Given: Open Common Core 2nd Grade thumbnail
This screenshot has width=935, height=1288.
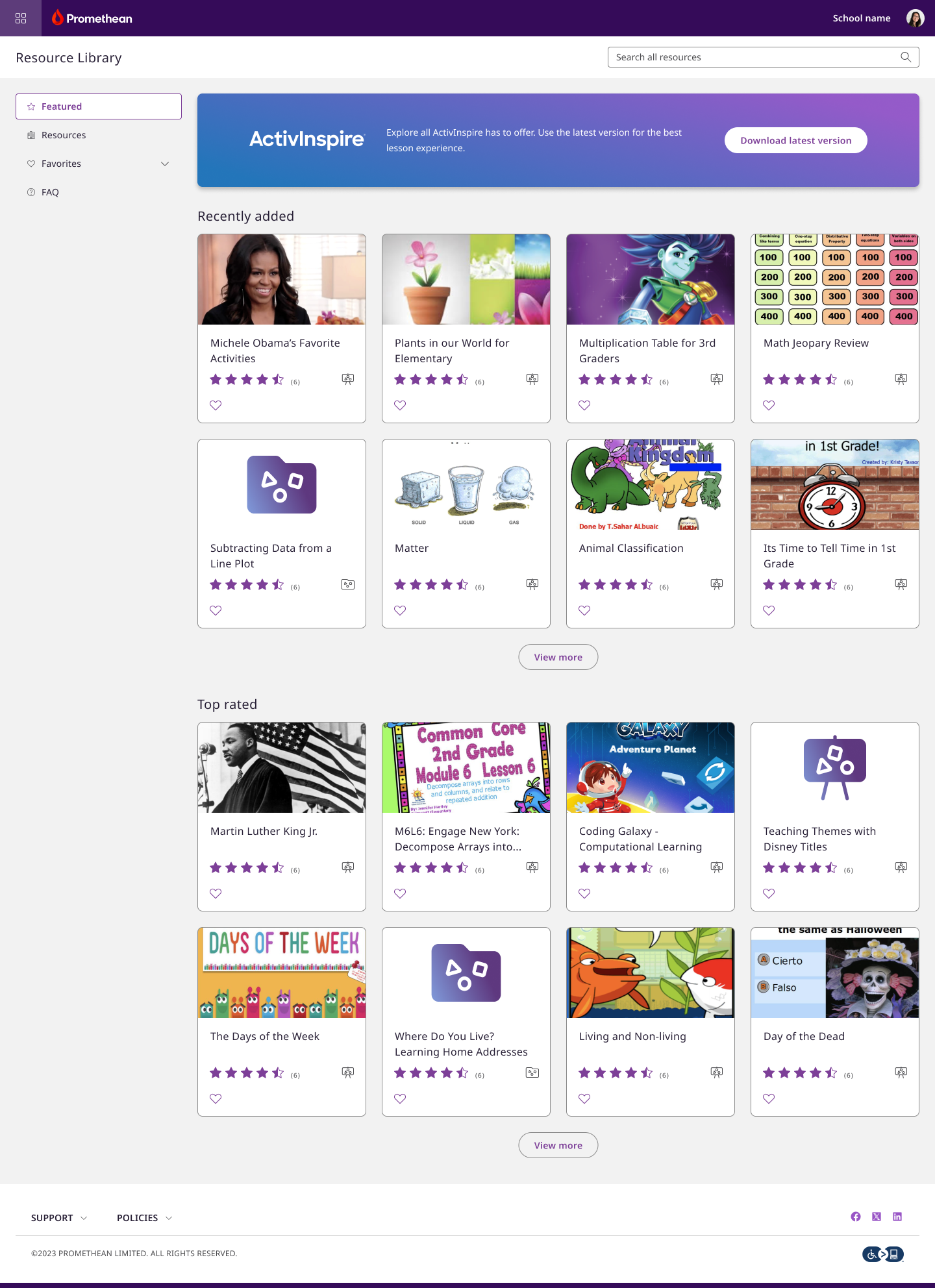Looking at the screenshot, I should pyautogui.click(x=466, y=767).
